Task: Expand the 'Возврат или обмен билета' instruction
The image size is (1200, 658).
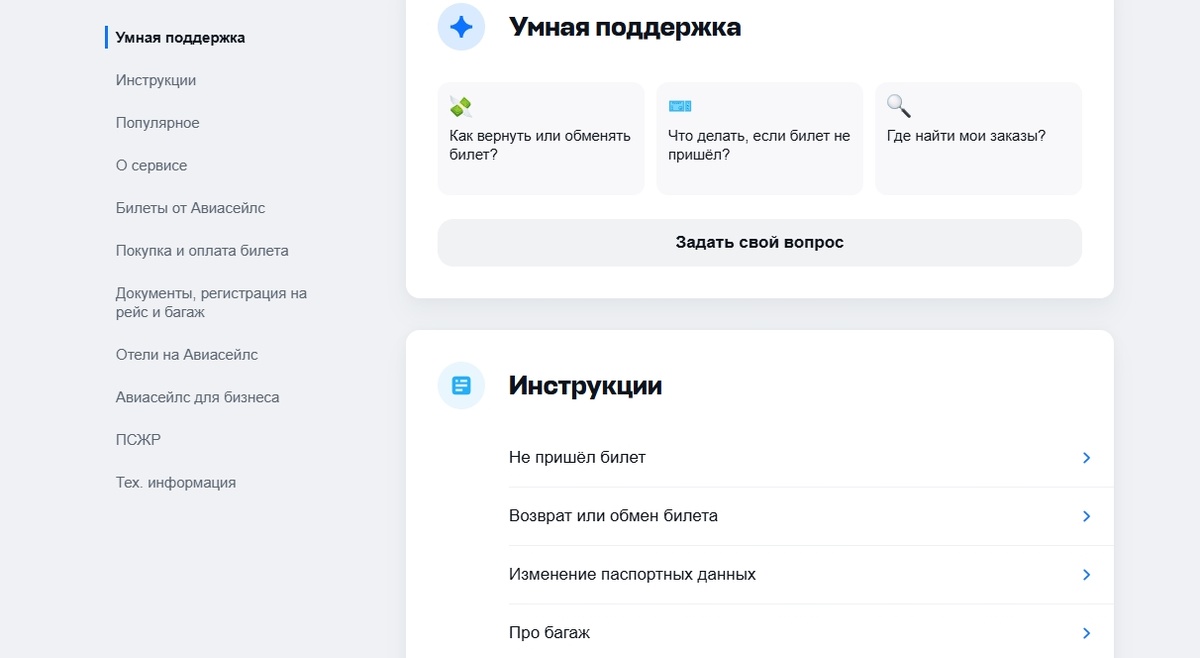Action: click(800, 516)
